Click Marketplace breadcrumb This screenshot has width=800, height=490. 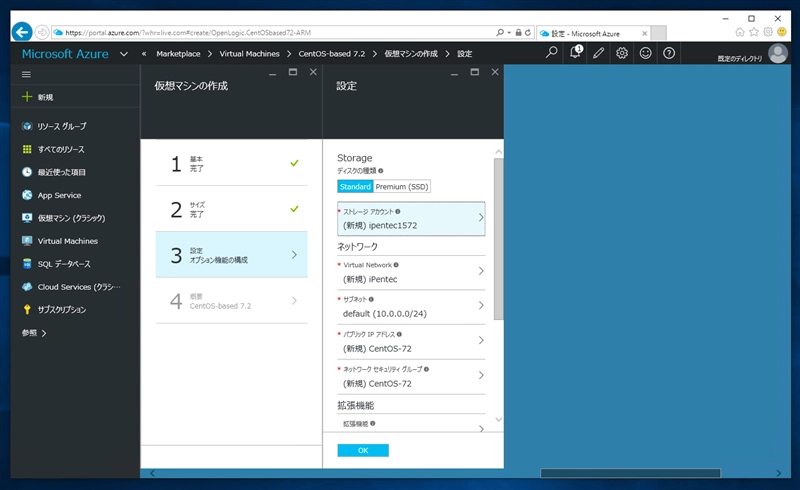178,54
